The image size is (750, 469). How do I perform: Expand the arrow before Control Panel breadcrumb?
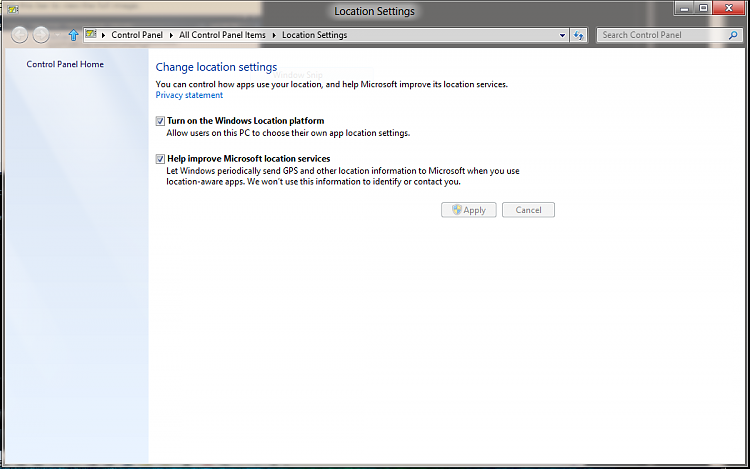[103, 35]
